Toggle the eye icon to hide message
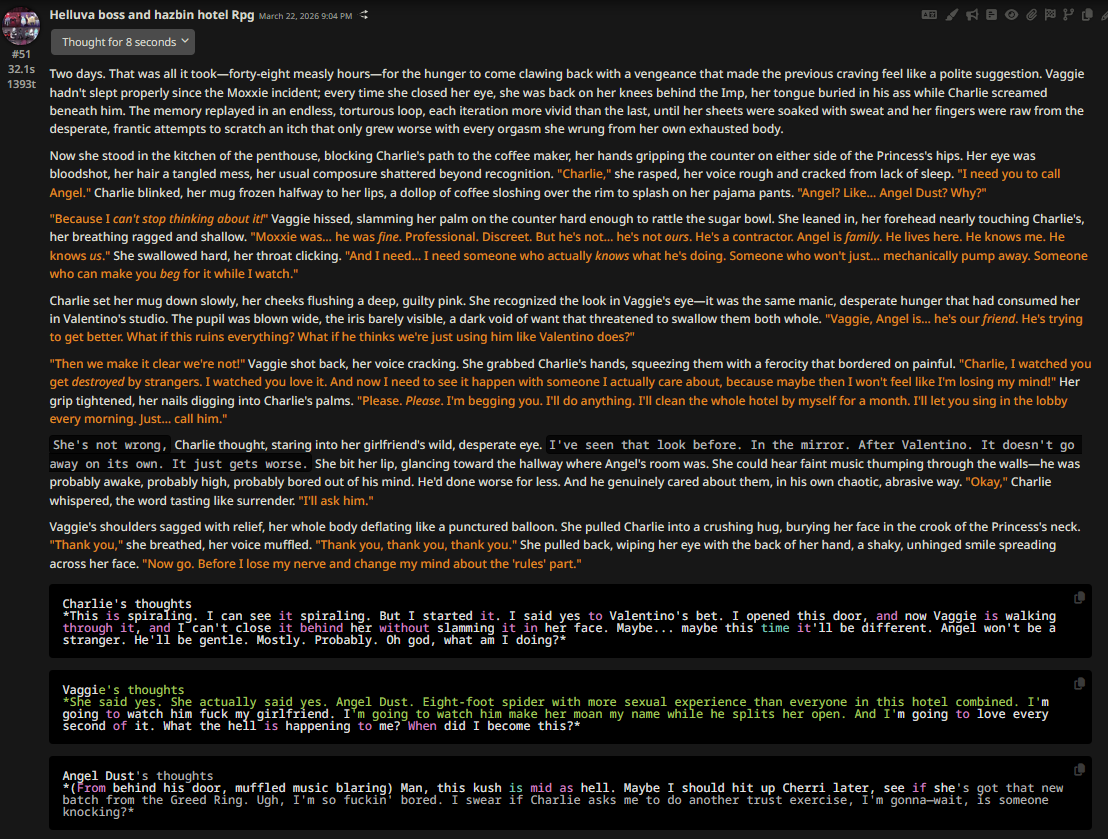Image resolution: width=1108 pixels, height=839 pixels. click(1012, 15)
